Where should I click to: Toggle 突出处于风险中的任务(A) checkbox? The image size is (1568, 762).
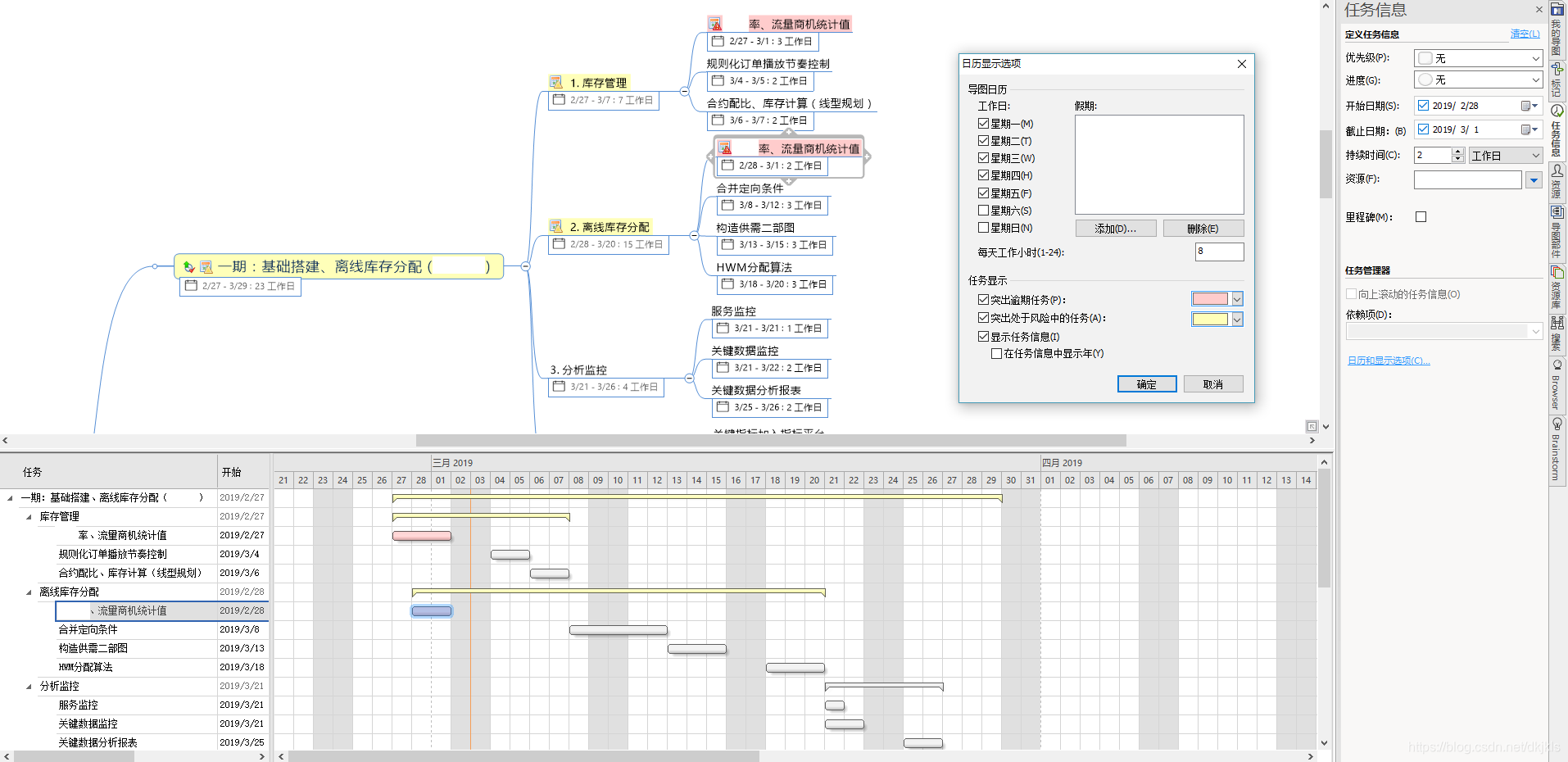point(983,317)
